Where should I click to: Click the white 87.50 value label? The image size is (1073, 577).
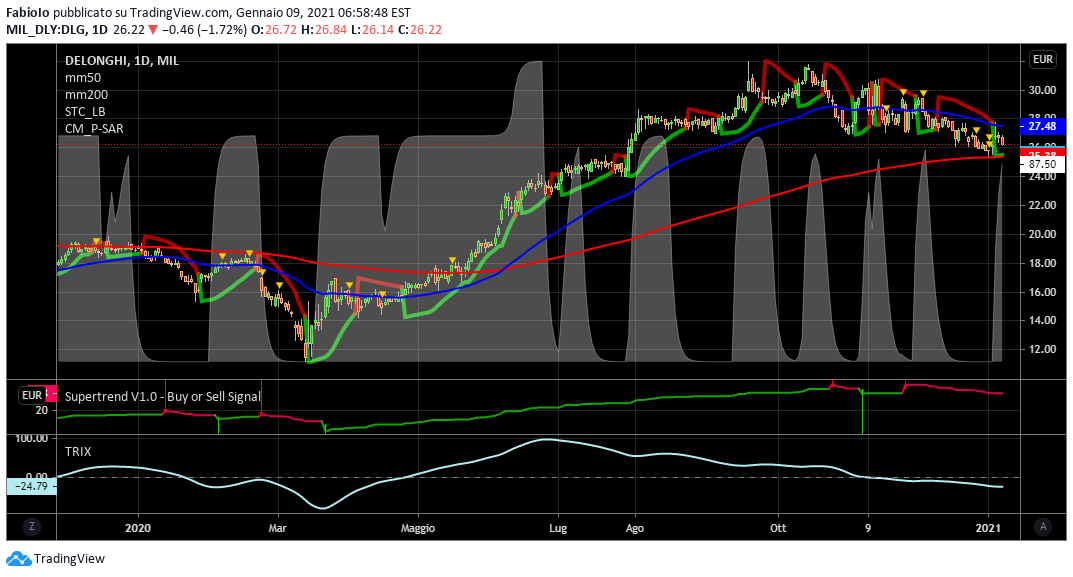1042,164
